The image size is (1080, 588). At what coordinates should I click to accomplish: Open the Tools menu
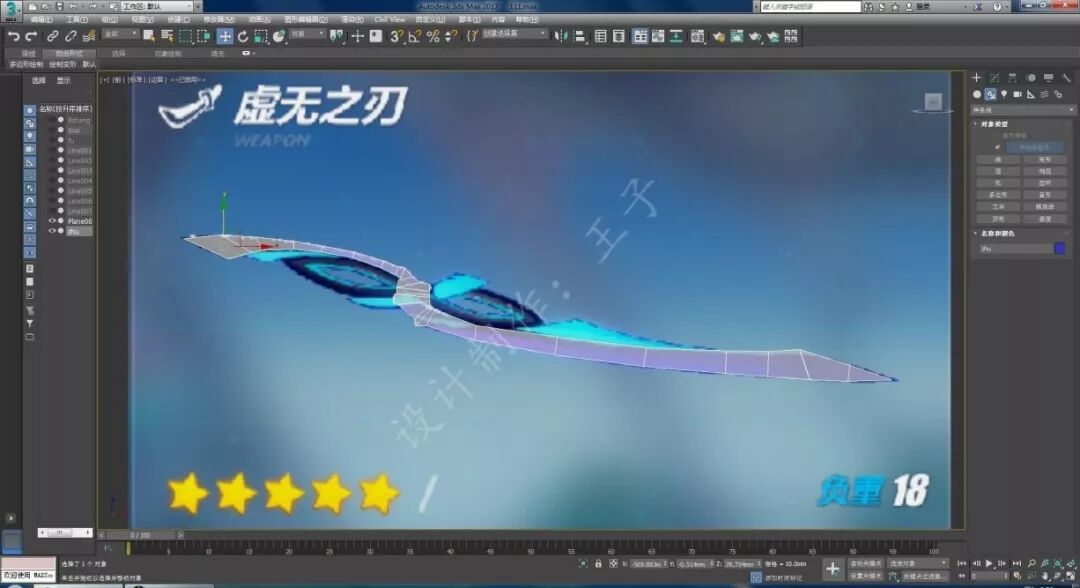pos(76,20)
